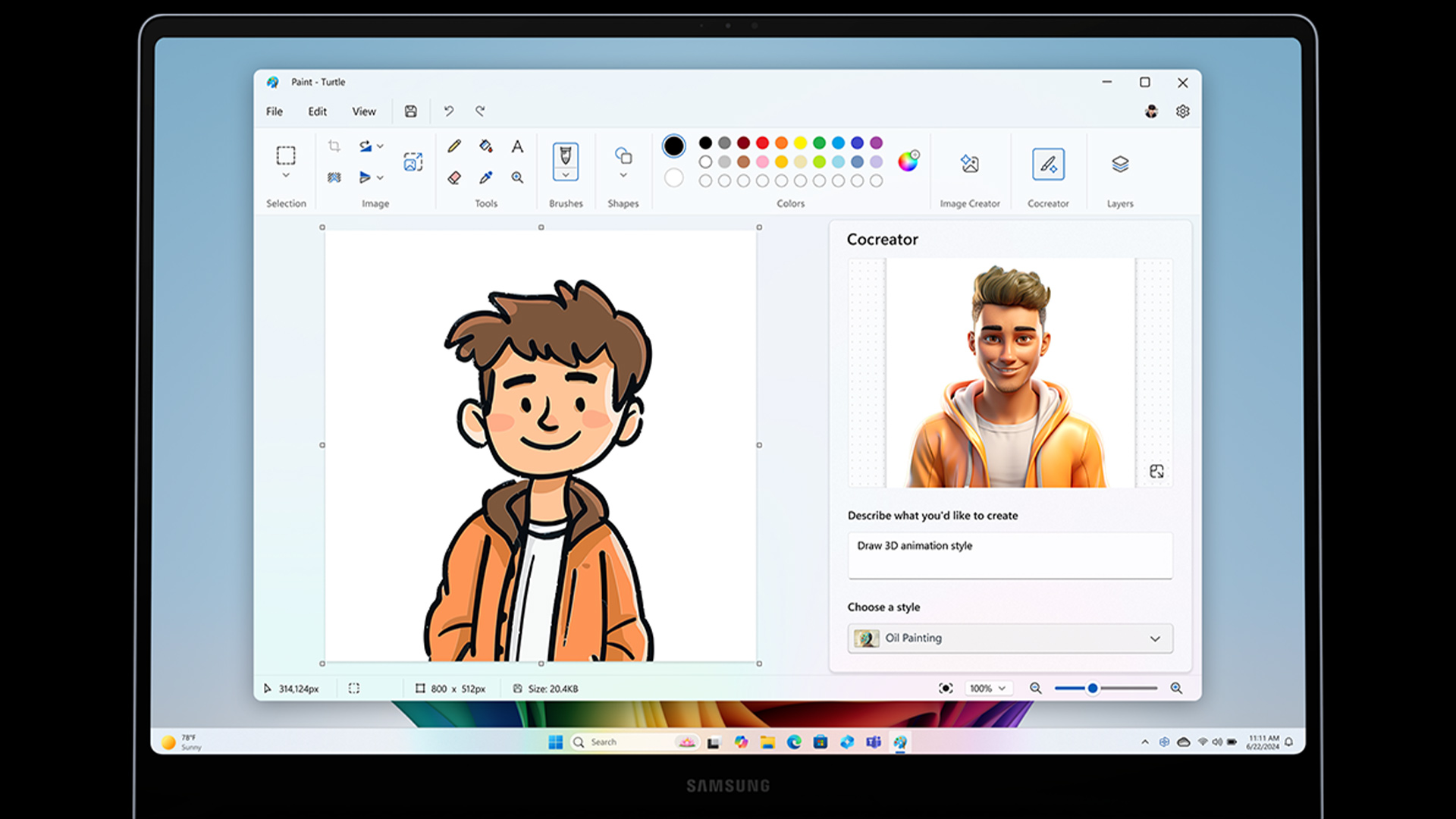This screenshot has height=819, width=1456.
Task: Open the Layers panel
Action: click(1119, 164)
